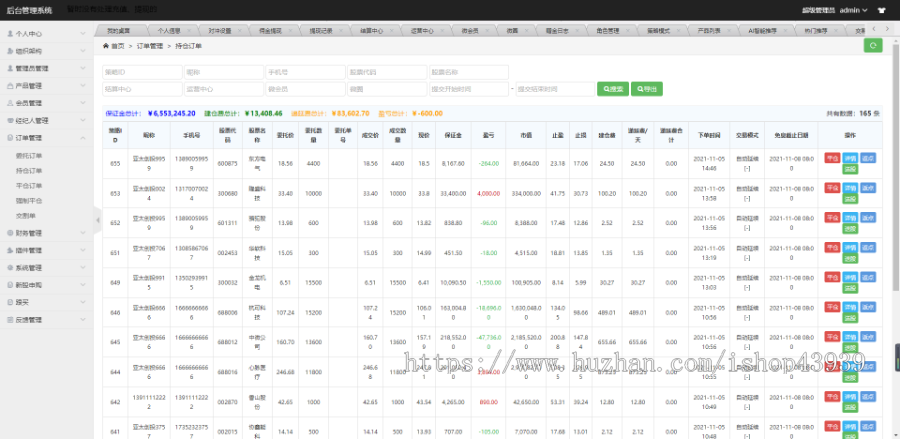Screen dimensions: 900x439
Task: Switch to the 热门推荐 tab
Action: [x=820, y=31]
